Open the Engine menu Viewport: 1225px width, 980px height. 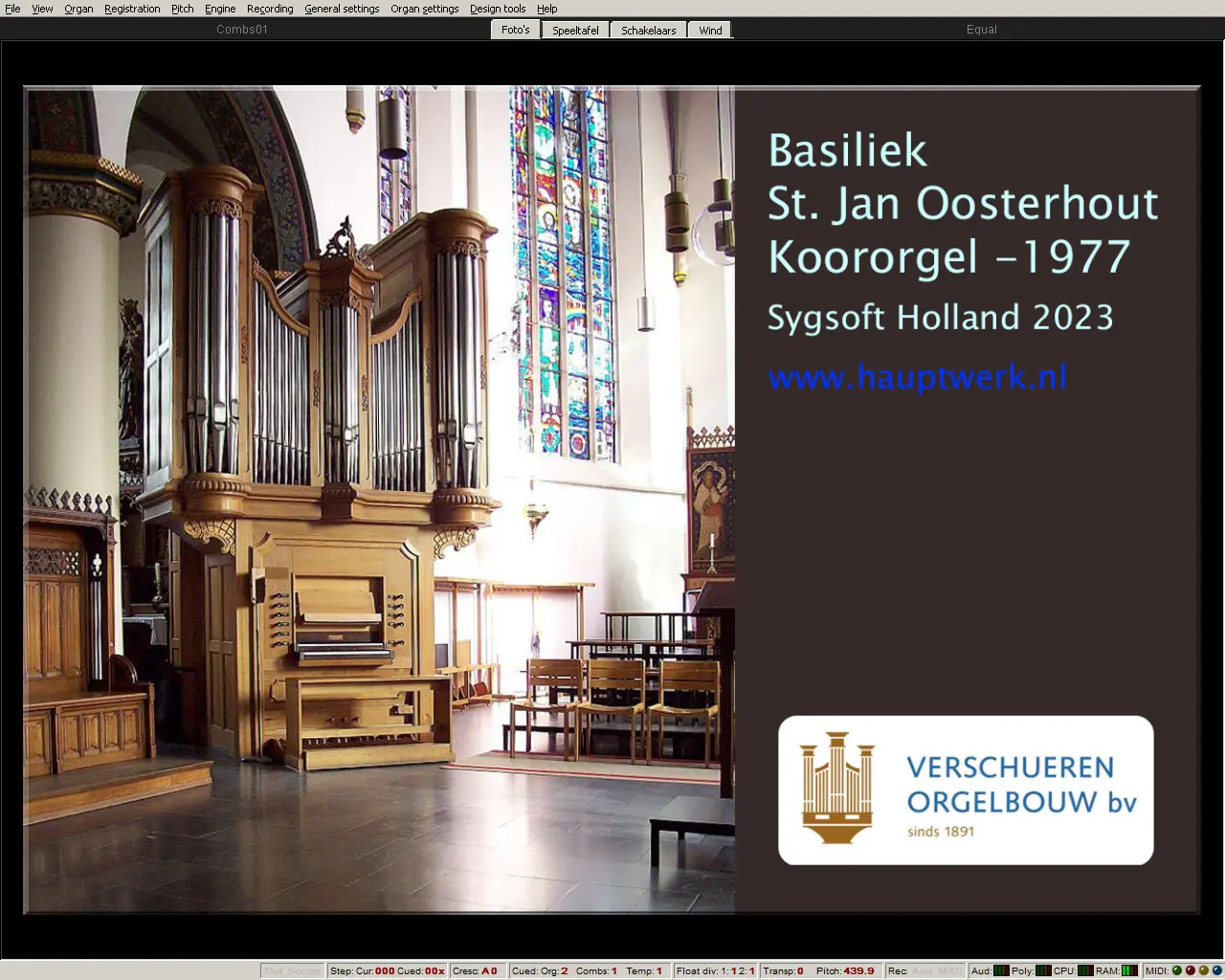[x=220, y=9]
